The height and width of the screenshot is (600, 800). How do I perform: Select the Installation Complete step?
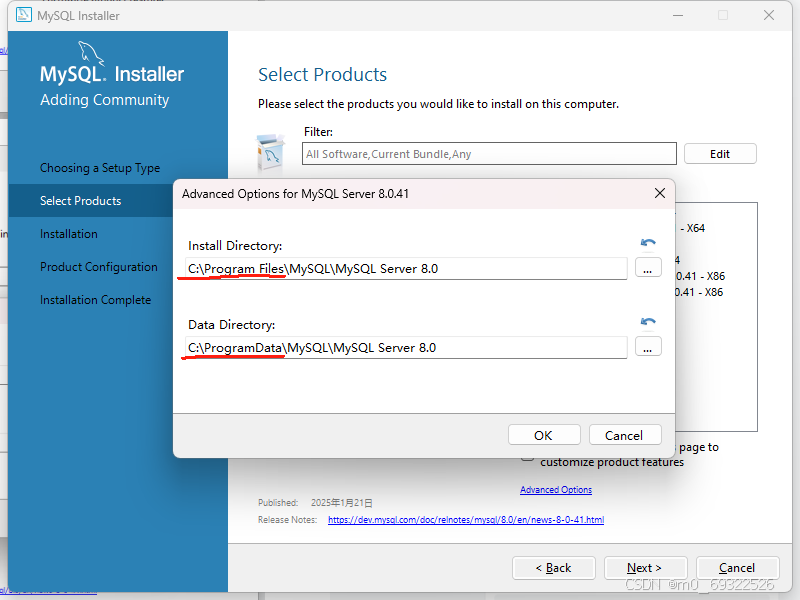pyautogui.click(x=95, y=299)
